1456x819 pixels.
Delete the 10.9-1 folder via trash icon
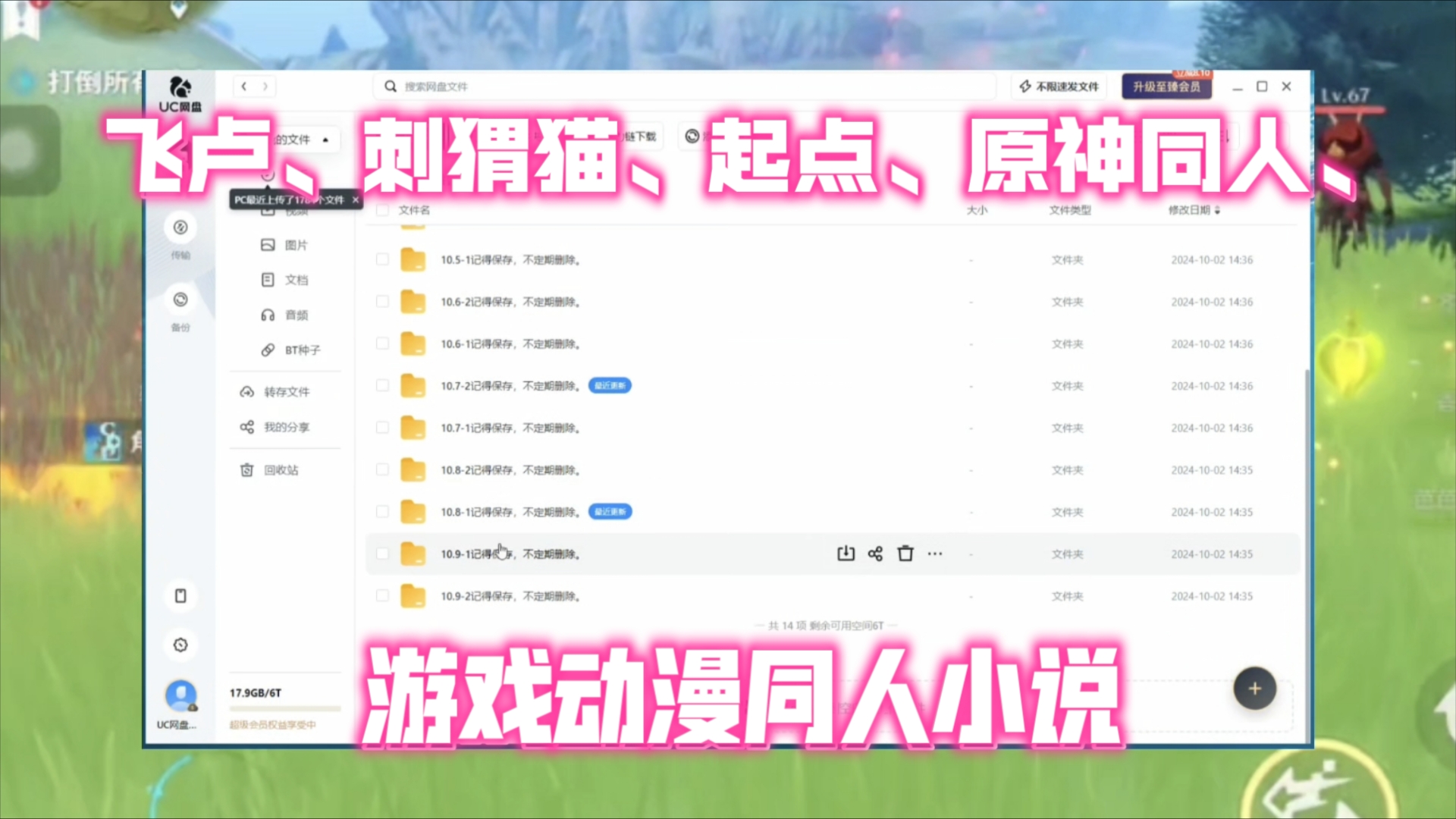tap(905, 554)
